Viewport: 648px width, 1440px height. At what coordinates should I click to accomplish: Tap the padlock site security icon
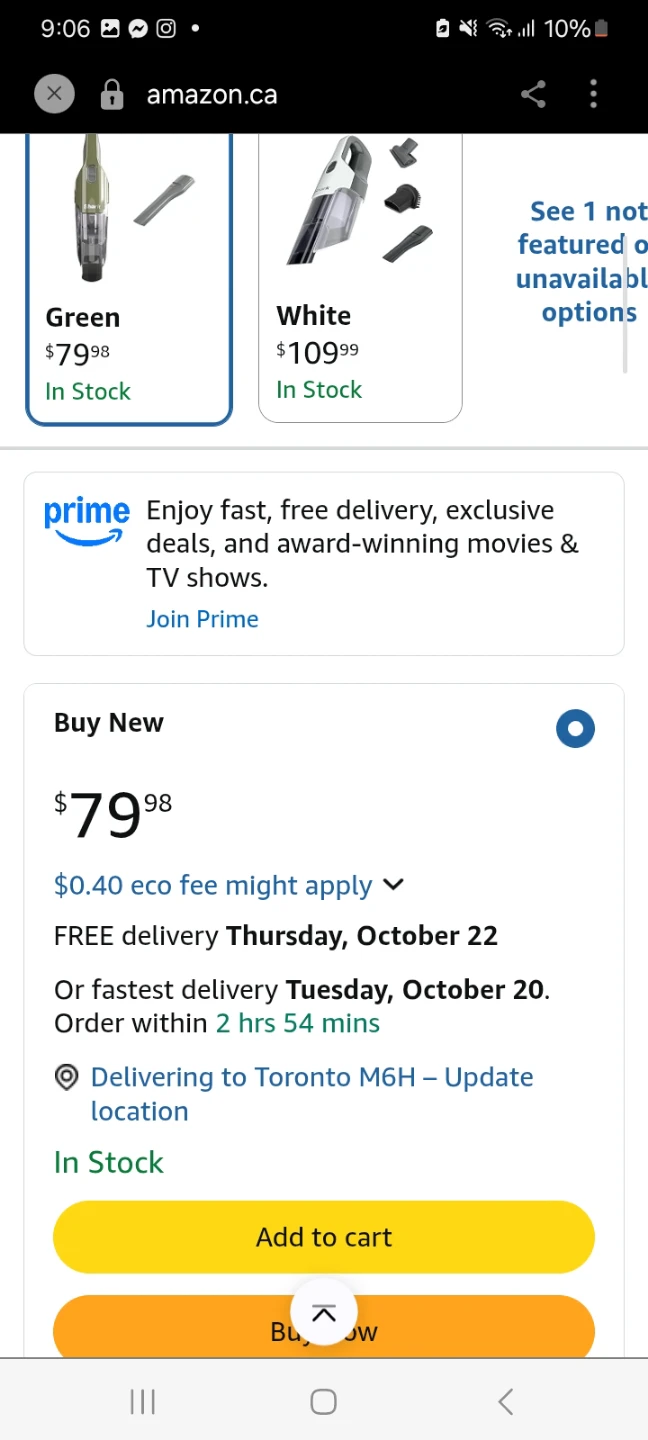click(x=112, y=95)
